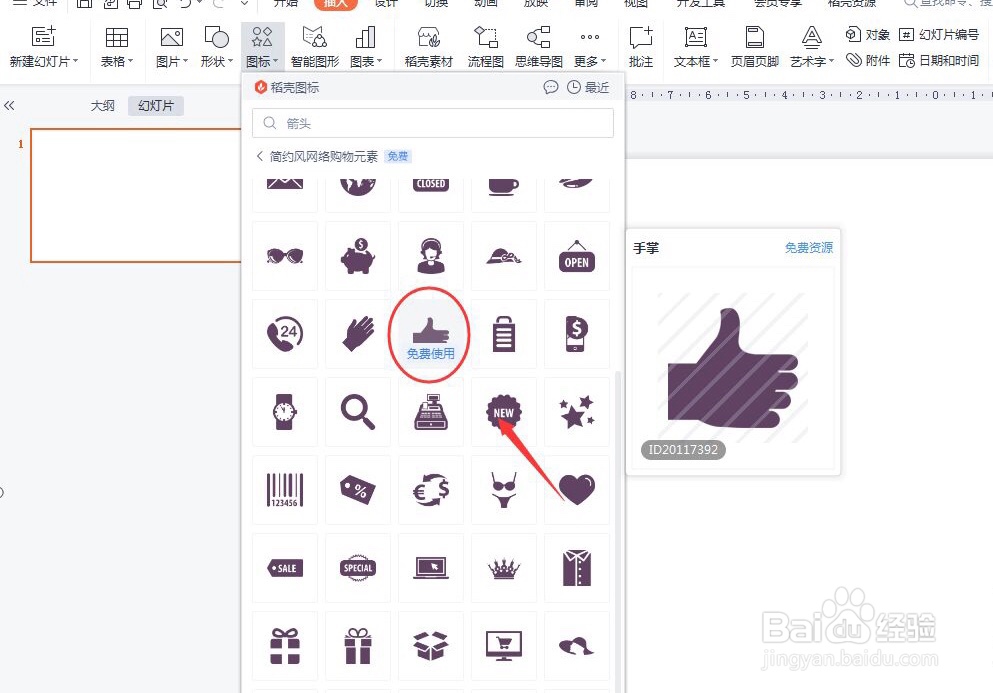Insert the euro dollar exchange icon
The width and height of the screenshot is (993, 693).
point(431,490)
